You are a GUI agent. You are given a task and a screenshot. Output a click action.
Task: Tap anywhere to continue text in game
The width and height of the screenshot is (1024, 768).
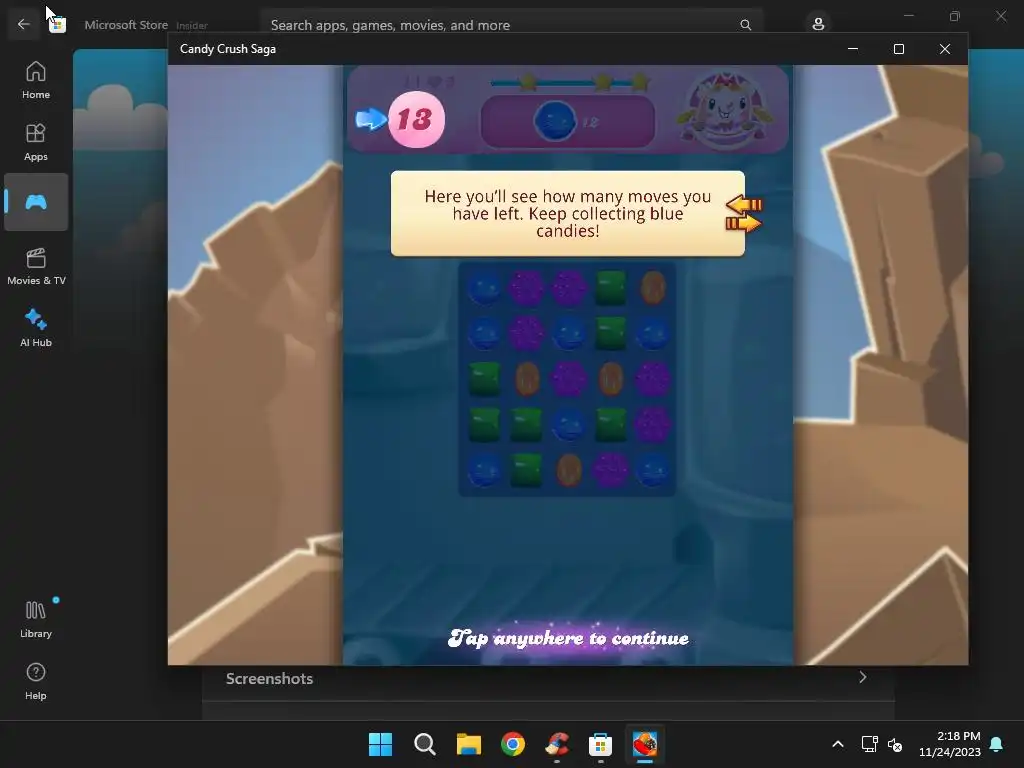click(x=568, y=638)
